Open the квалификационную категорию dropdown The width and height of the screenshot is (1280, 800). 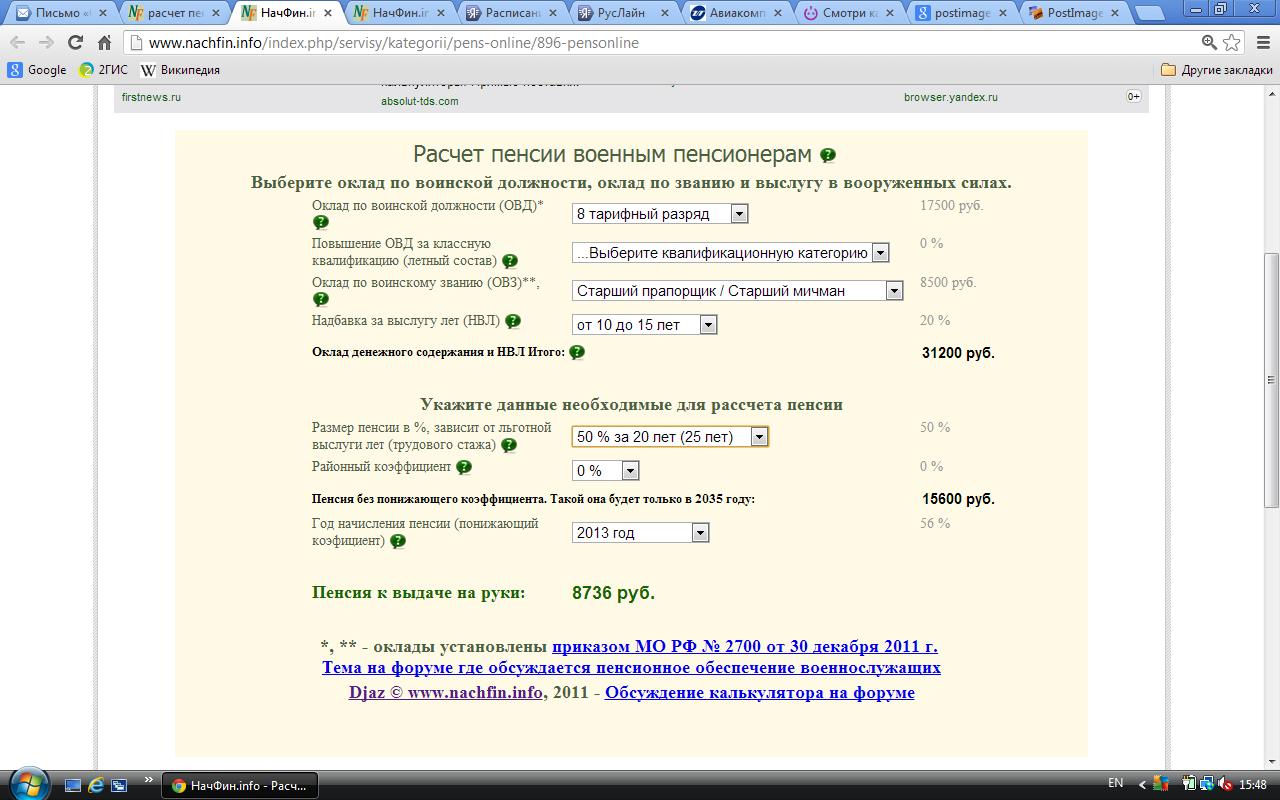click(730, 253)
